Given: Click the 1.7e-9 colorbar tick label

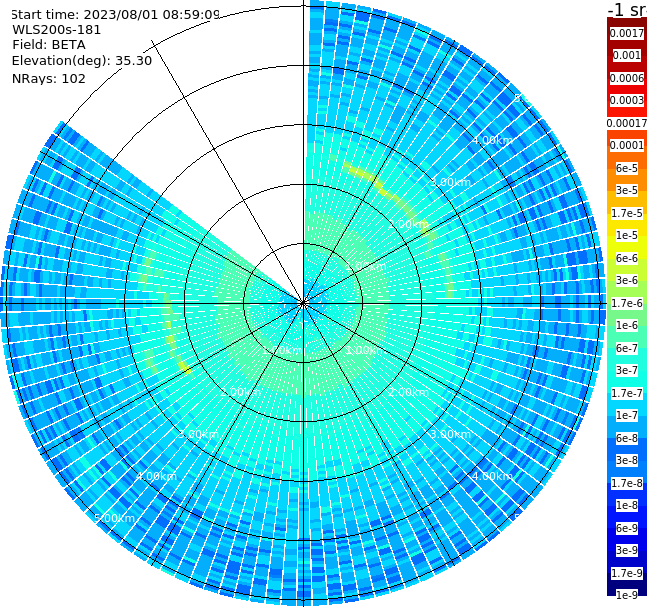Looking at the screenshot, I should [x=627, y=573].
